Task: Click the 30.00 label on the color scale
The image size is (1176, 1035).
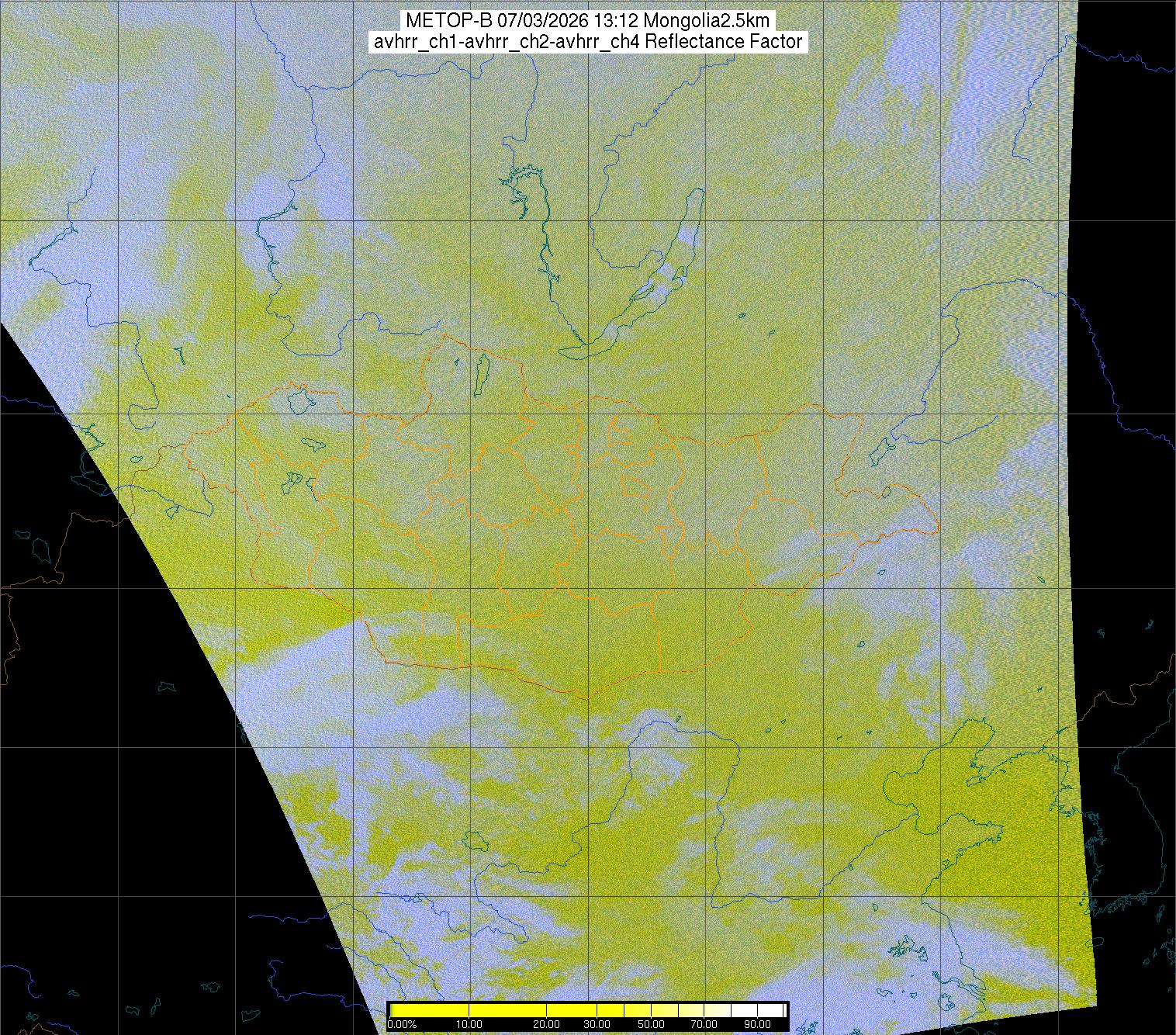Action: coord(597,1024)
